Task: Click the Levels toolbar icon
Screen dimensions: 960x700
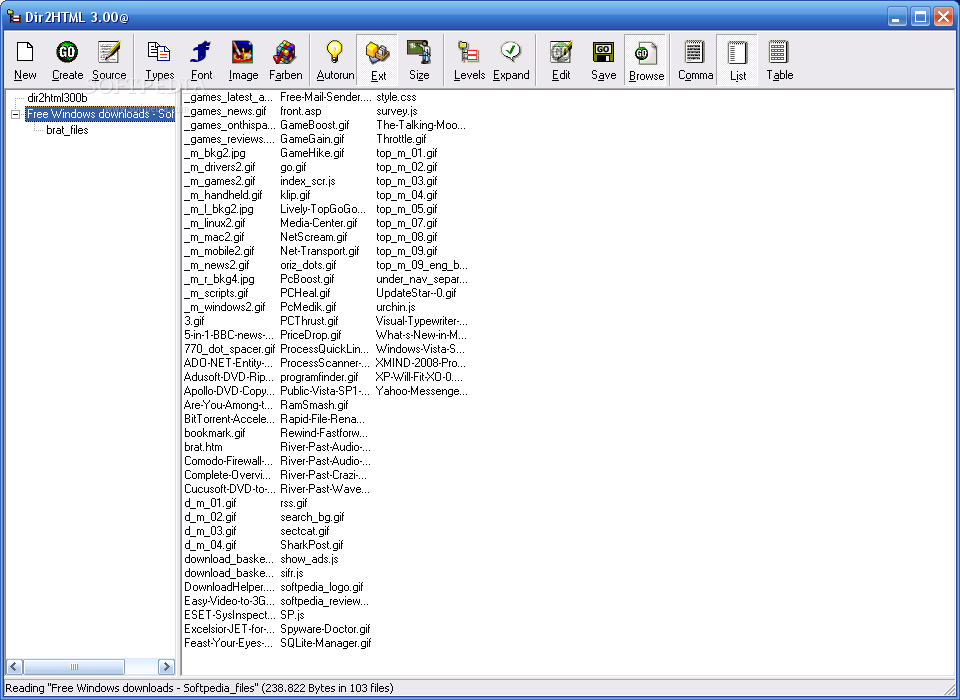Action: pos(469,60)
